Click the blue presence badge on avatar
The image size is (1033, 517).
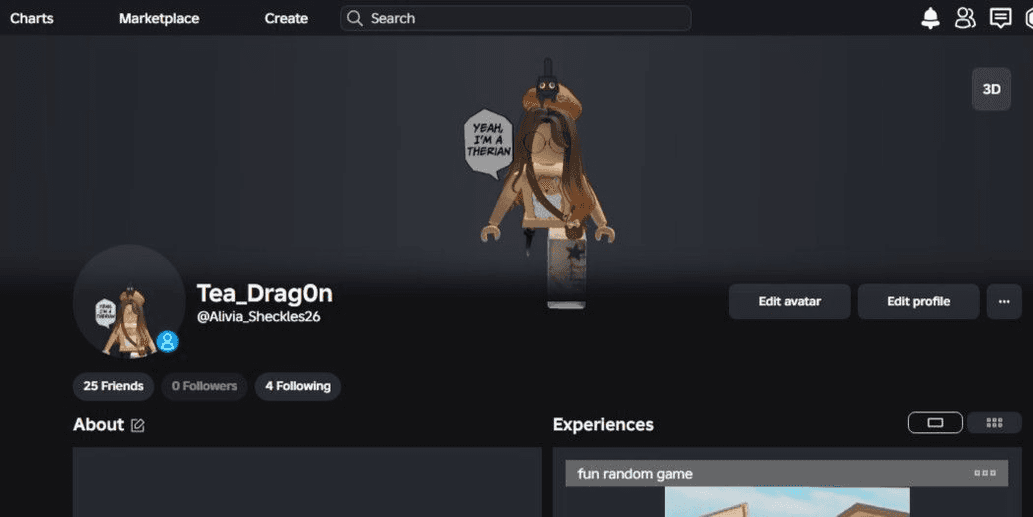click(x=167, y=341)
